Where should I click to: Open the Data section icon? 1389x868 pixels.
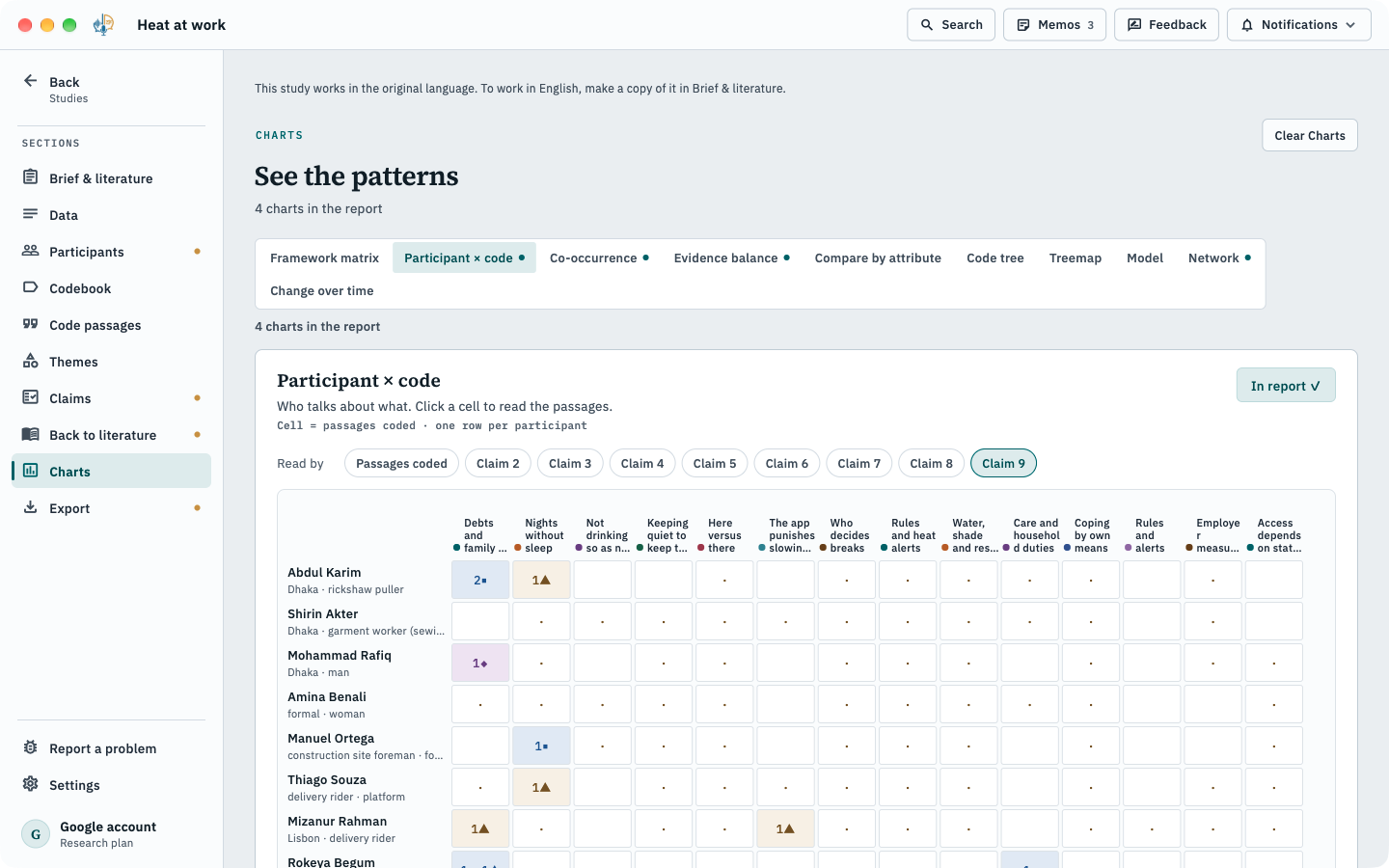(31, 214)
